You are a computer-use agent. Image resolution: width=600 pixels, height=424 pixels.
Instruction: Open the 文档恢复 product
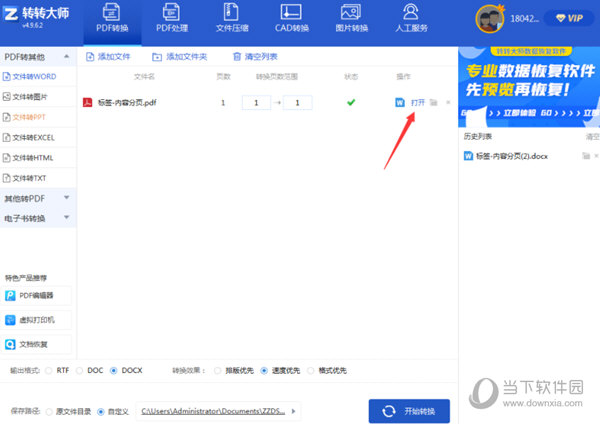36,344
